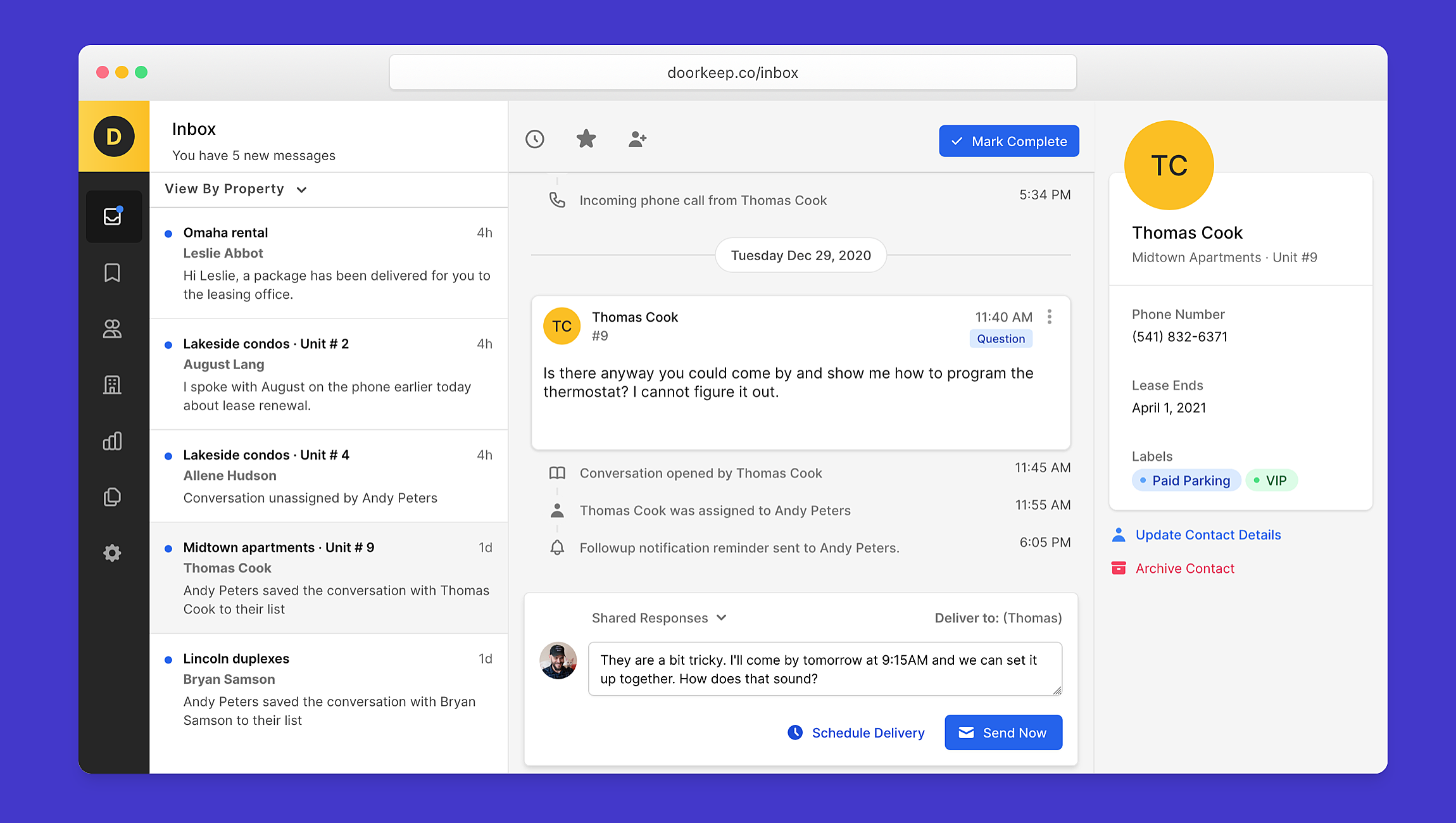Expand the View By Property dropdown

pos(235,189)
